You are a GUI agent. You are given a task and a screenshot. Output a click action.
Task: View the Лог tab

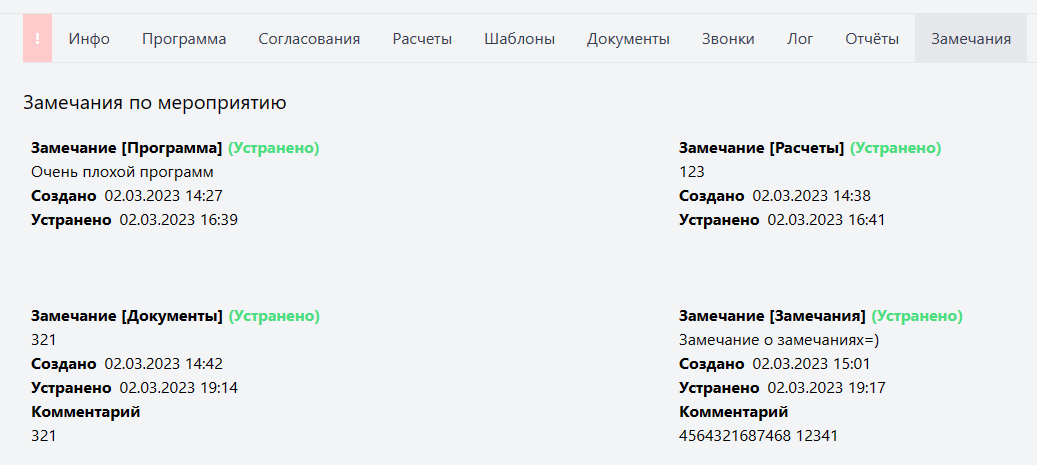coord(800,39)
